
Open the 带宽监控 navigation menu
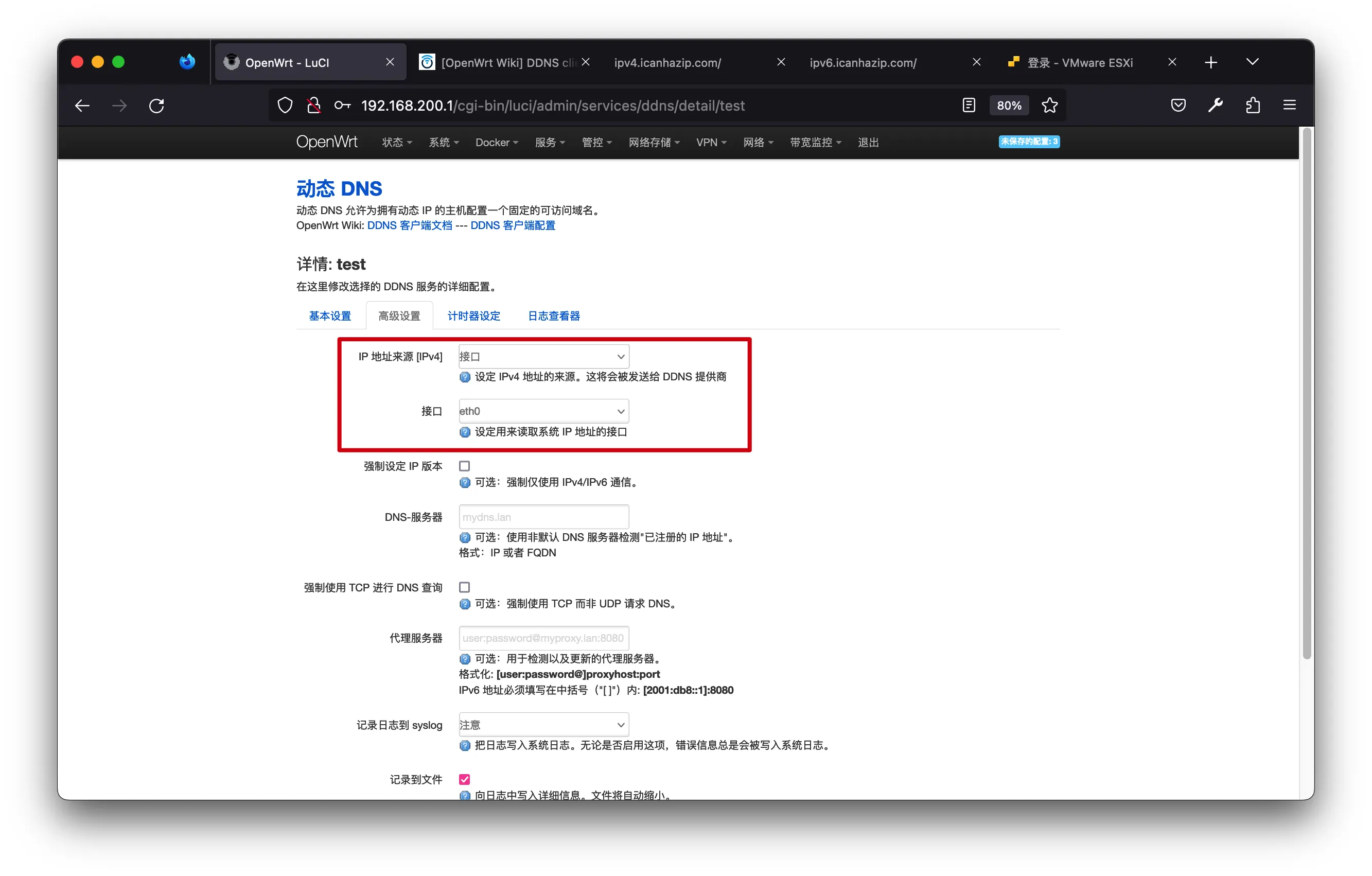[815, 143]
